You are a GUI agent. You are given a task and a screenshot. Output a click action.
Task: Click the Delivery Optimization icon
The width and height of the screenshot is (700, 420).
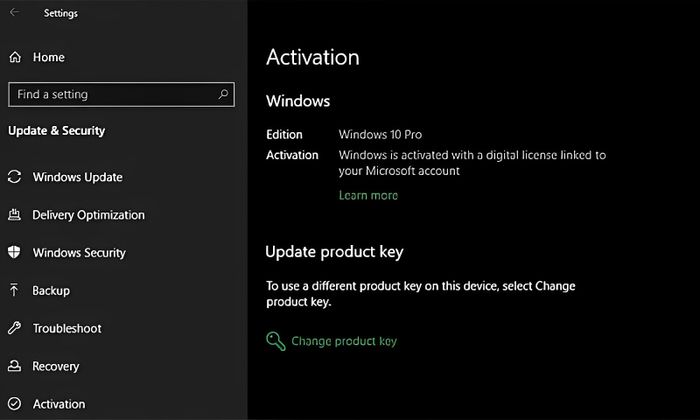tap(14, 215)
